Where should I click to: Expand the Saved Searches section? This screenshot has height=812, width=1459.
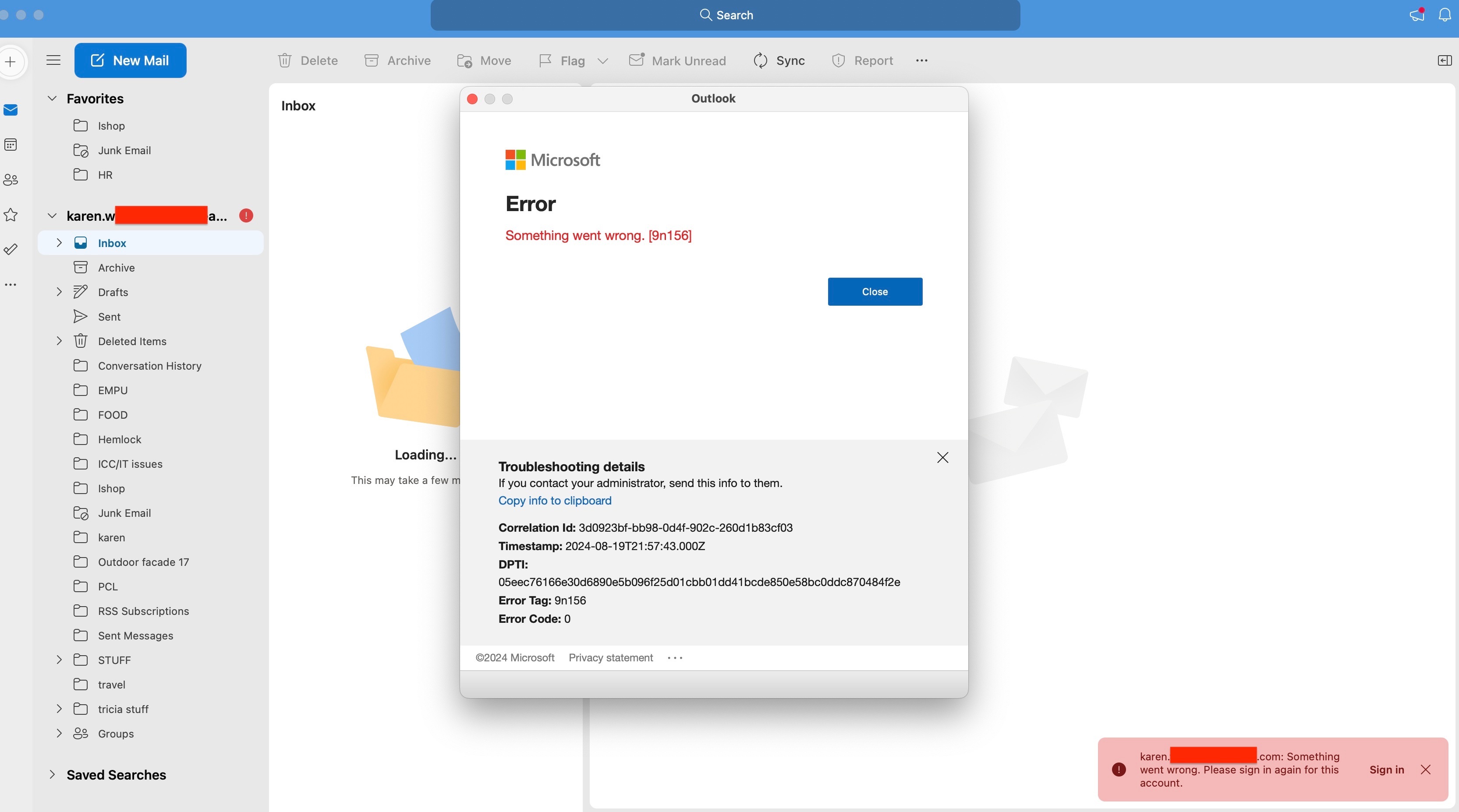52,775
